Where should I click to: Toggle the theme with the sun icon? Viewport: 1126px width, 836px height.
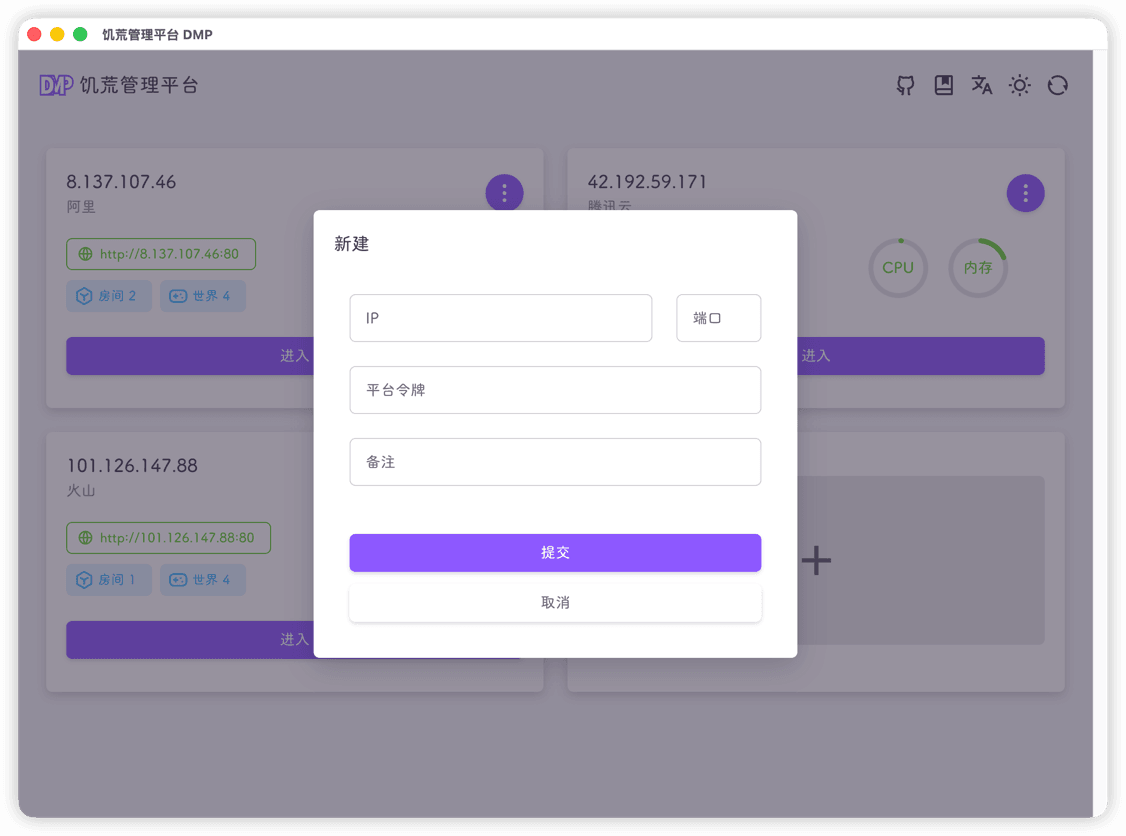pyautogui.click(x=1019, y=86)
